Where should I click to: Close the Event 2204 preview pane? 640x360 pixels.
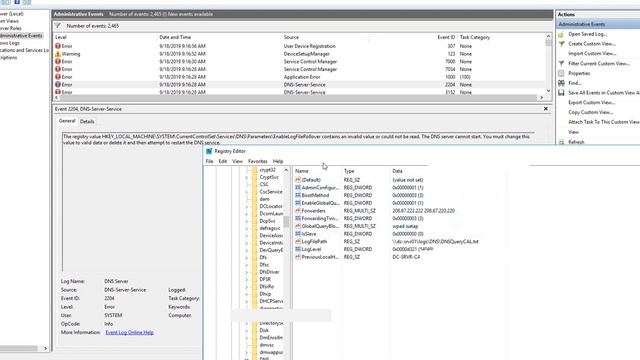tap(546, 109)
